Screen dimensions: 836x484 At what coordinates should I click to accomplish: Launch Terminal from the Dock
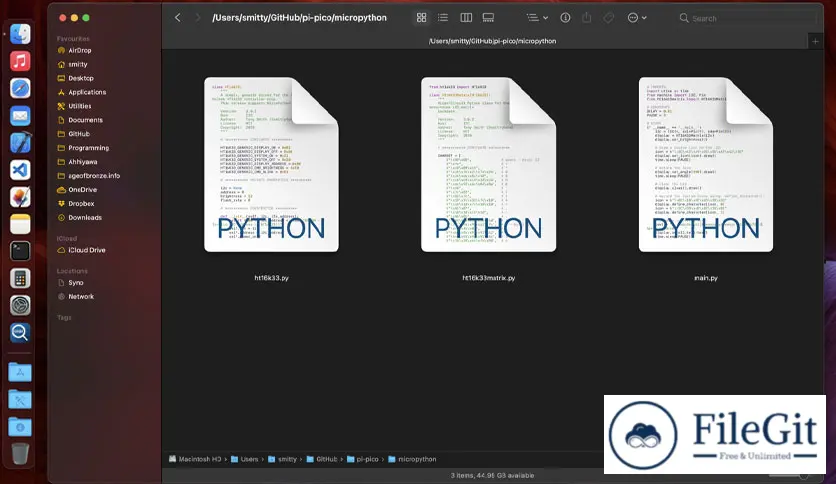(x=20, y=251)
